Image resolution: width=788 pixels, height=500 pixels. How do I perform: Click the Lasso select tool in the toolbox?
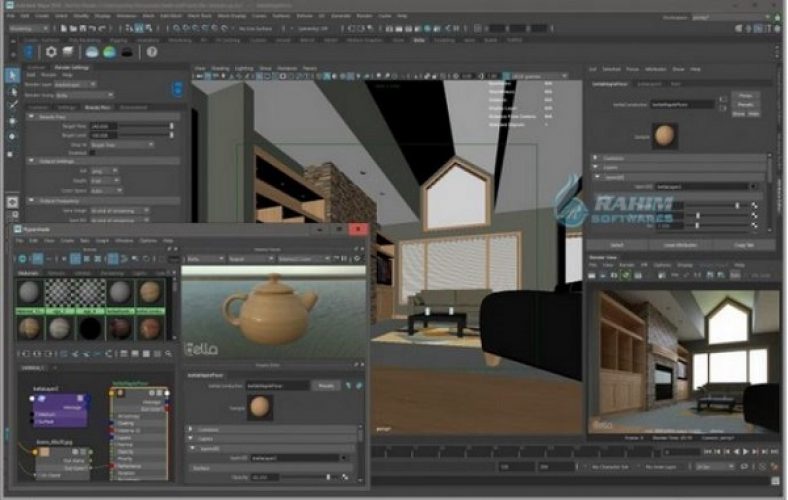[x=13, y=90]
